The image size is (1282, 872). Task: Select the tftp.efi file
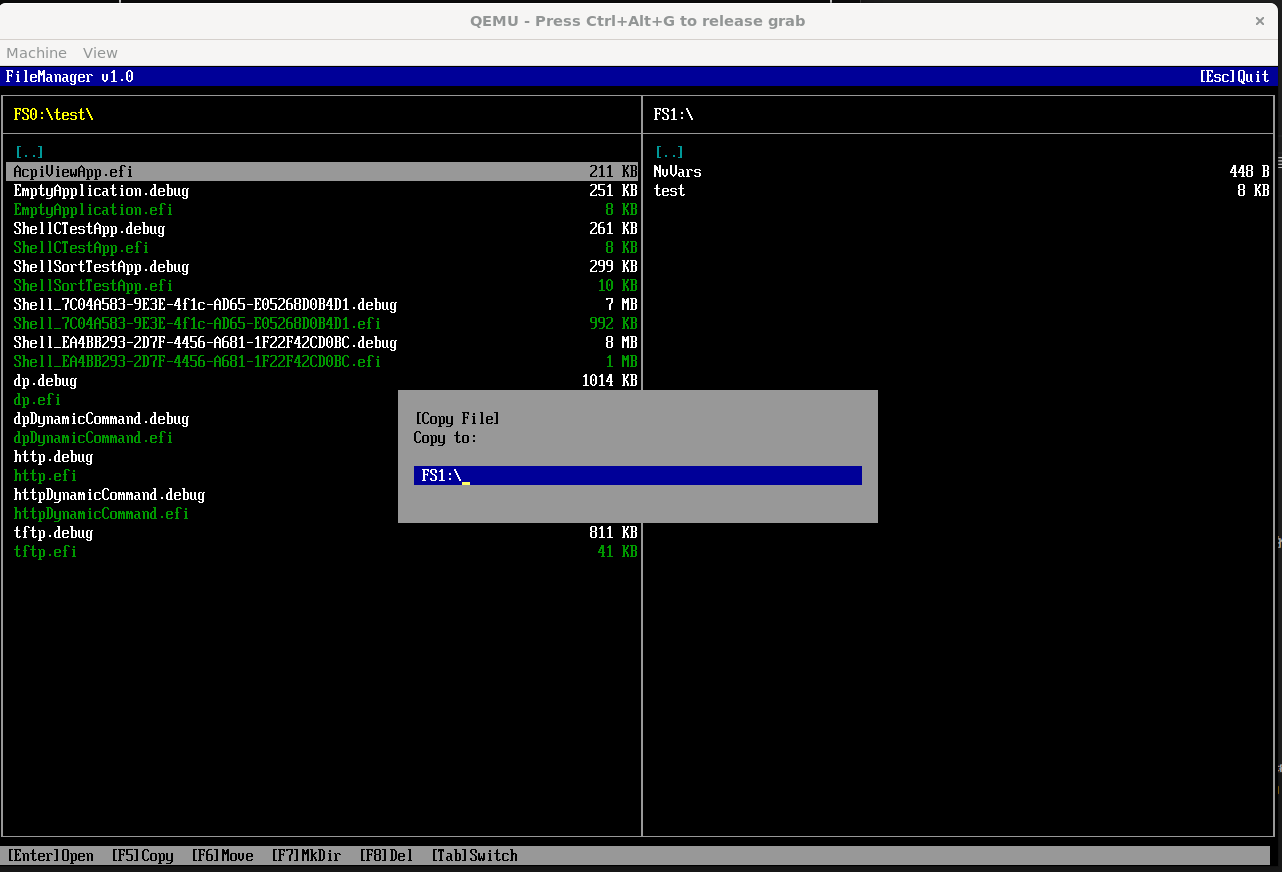click(x=45, y=552)
